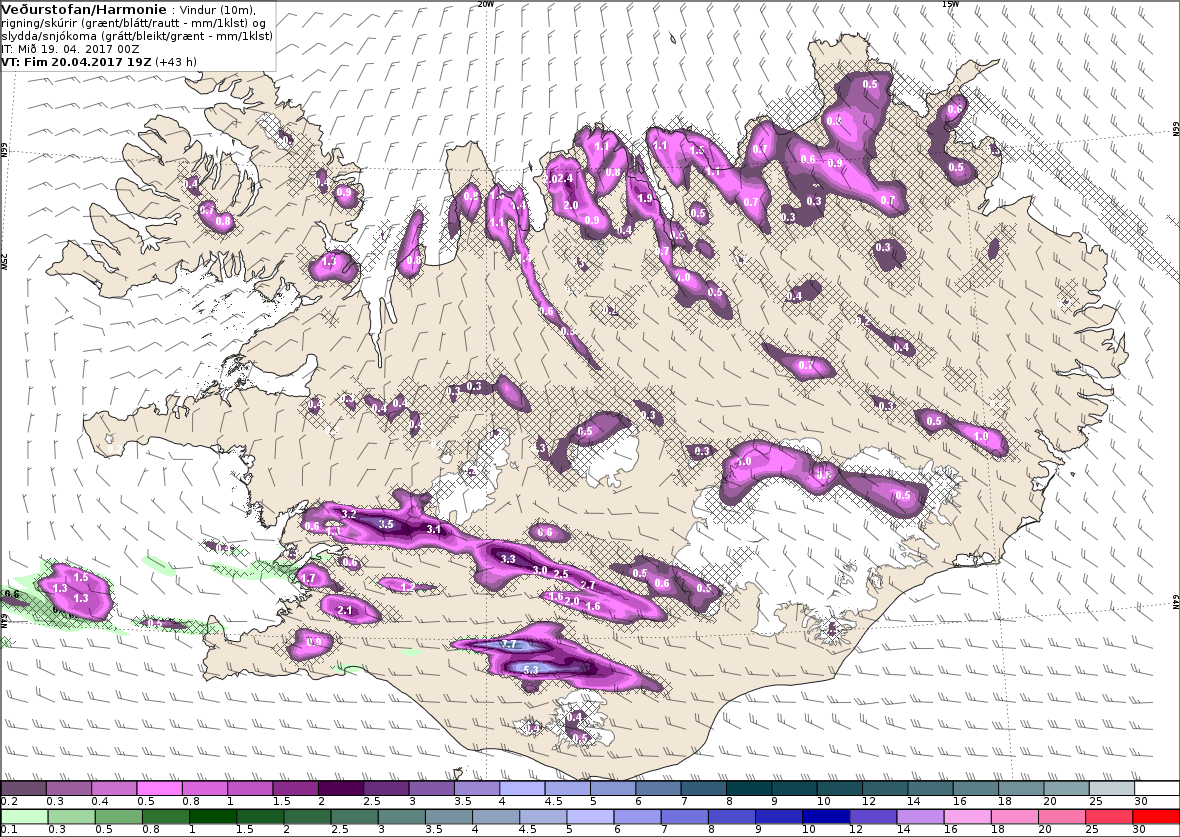Click top legend lavender swatch between 4 and 4.5
The width and height of the screenshot is (1180, 837).
[522, 789]
